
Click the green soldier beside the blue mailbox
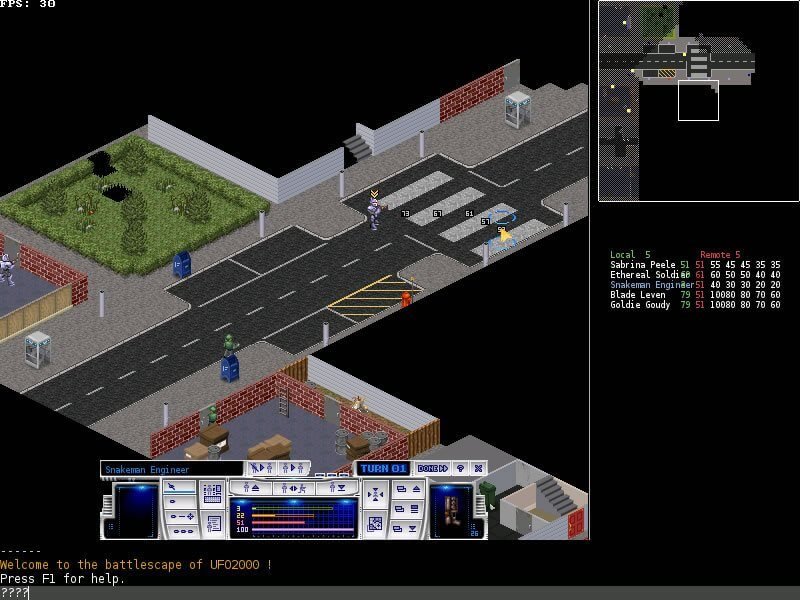coord(231,346)
